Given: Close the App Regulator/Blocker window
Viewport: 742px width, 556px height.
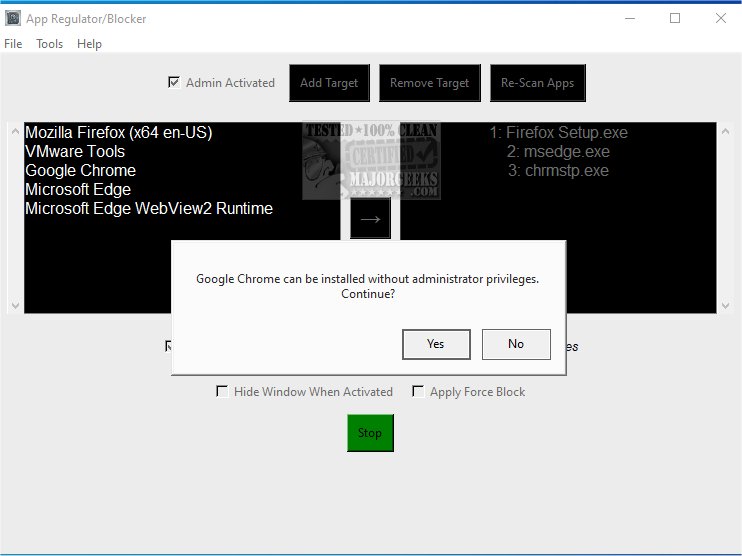Looking at the screenshot, I should click(x=721, y=18).
